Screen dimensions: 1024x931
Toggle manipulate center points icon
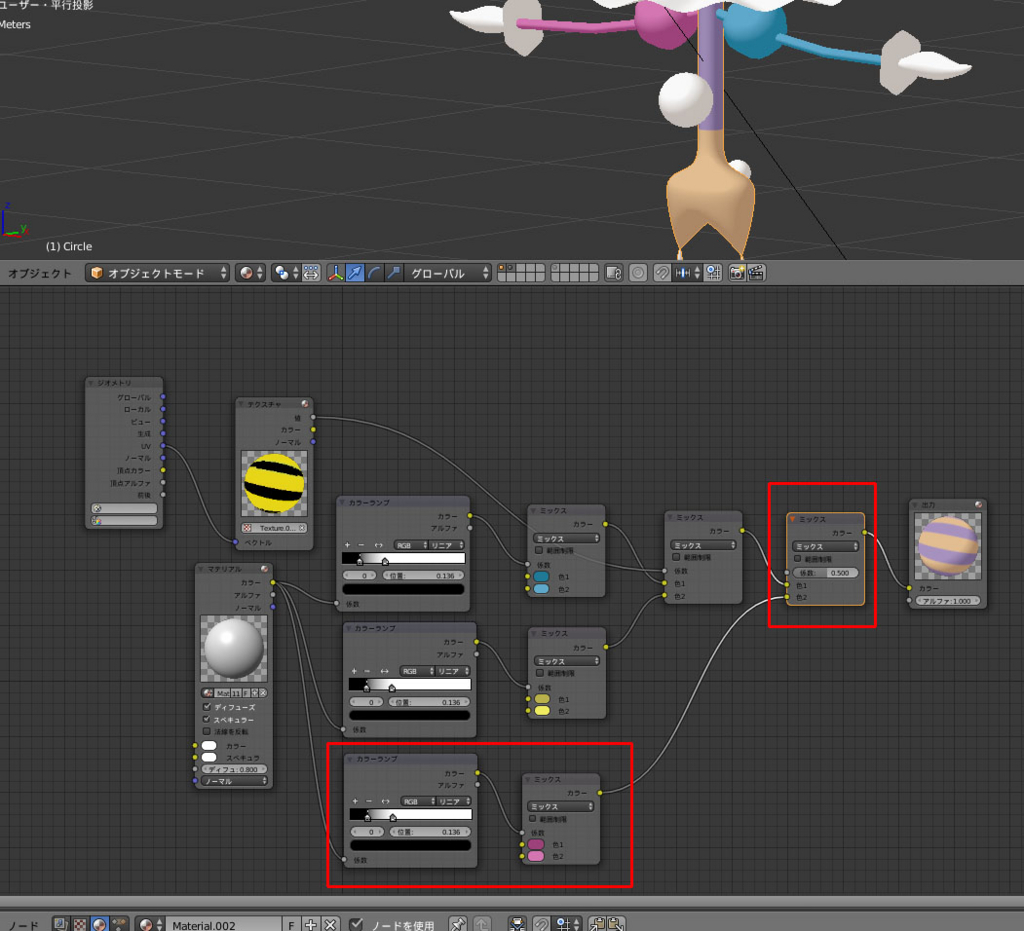point(312,273)
